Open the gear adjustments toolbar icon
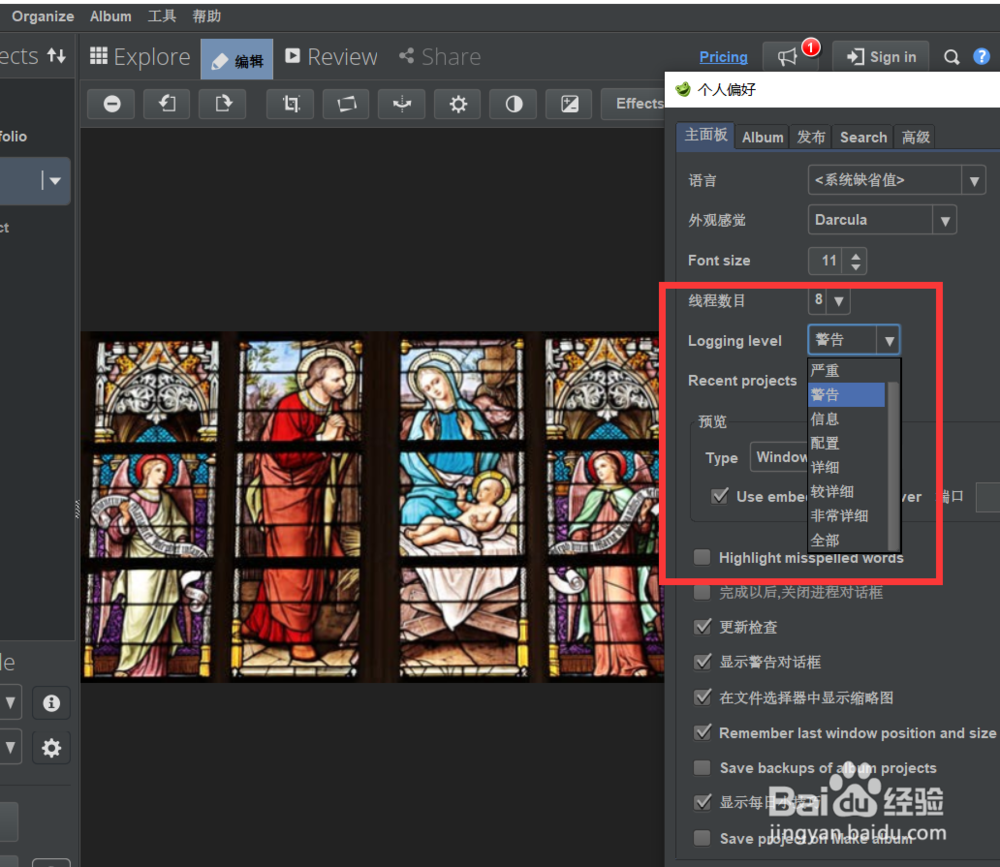Image resolution: width=1000 pixels, height=867 pixels. pyautogui.click(x=458, y=103)
